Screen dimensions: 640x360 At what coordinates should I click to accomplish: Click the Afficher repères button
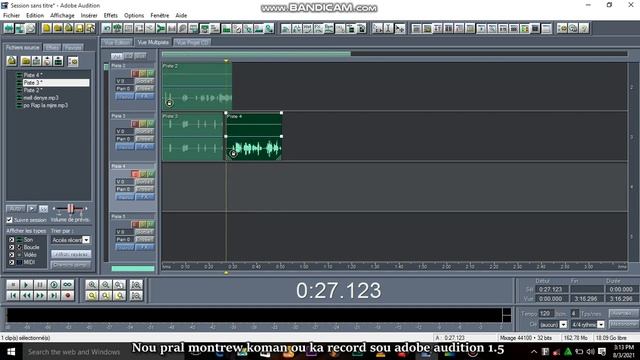[71, 254]
